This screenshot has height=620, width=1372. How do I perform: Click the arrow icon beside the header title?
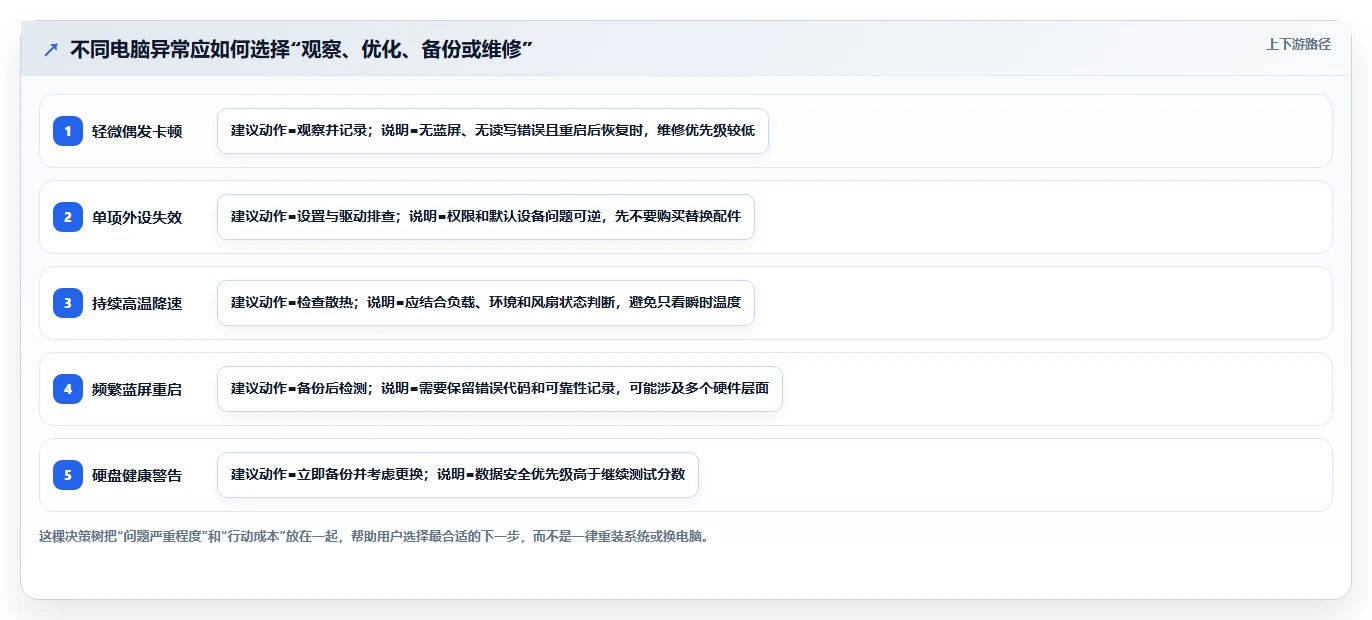50,49
